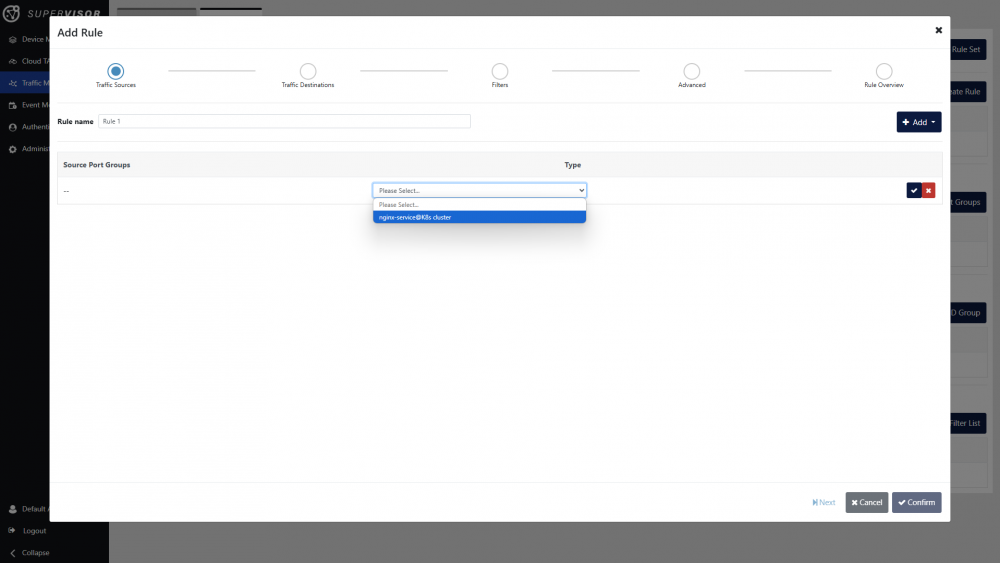Open the Add dropdown button
Screen dimensions: 1000x563
[x=918, y=122]
